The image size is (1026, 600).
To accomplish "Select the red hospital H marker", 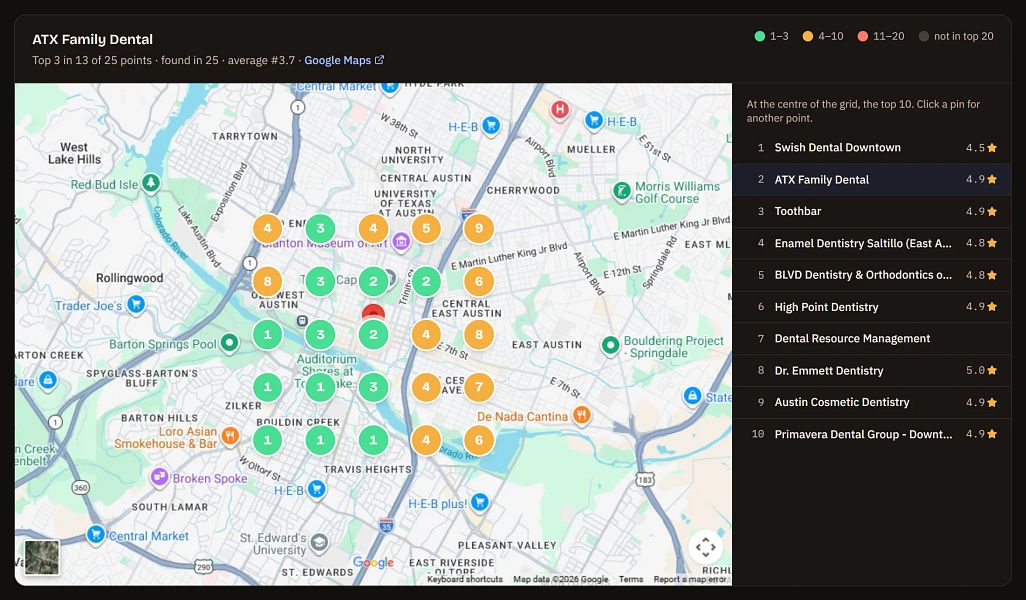I will coord(559,109).
